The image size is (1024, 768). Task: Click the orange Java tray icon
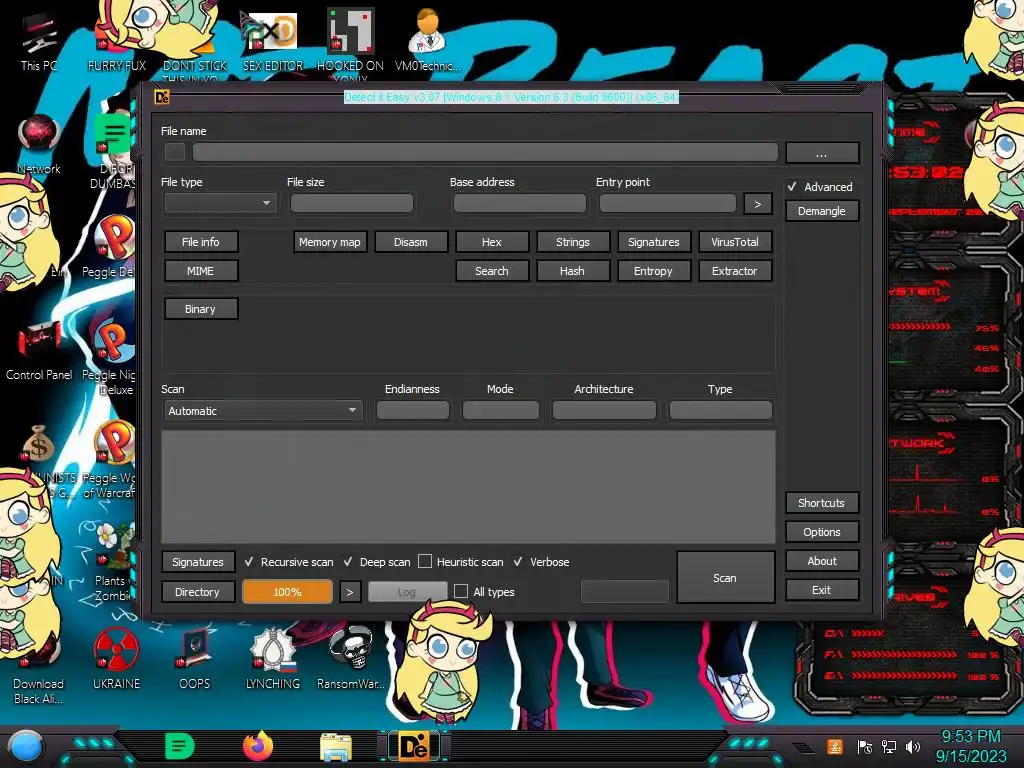click(835, 746)
